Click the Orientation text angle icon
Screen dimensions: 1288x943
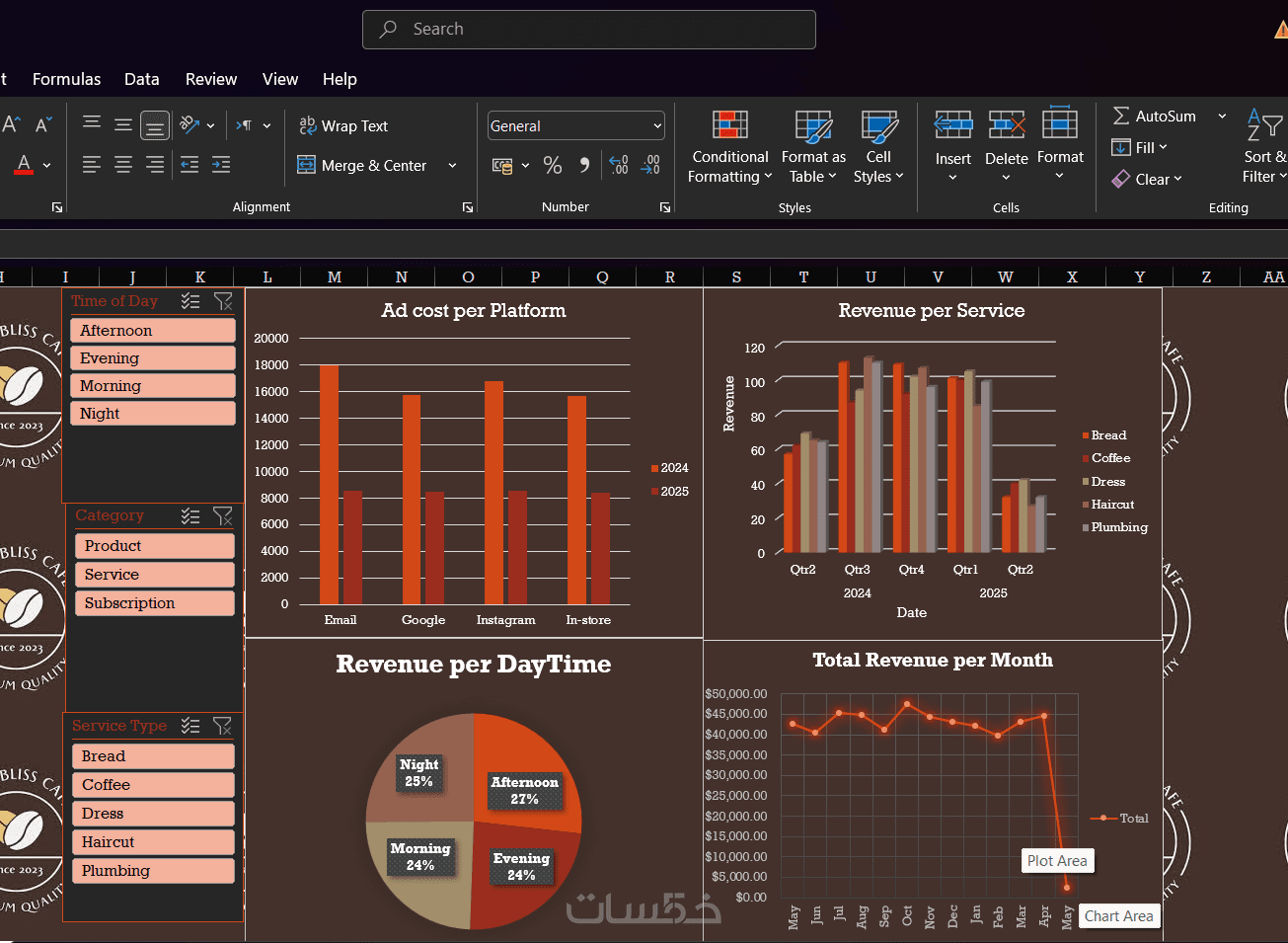190,125
